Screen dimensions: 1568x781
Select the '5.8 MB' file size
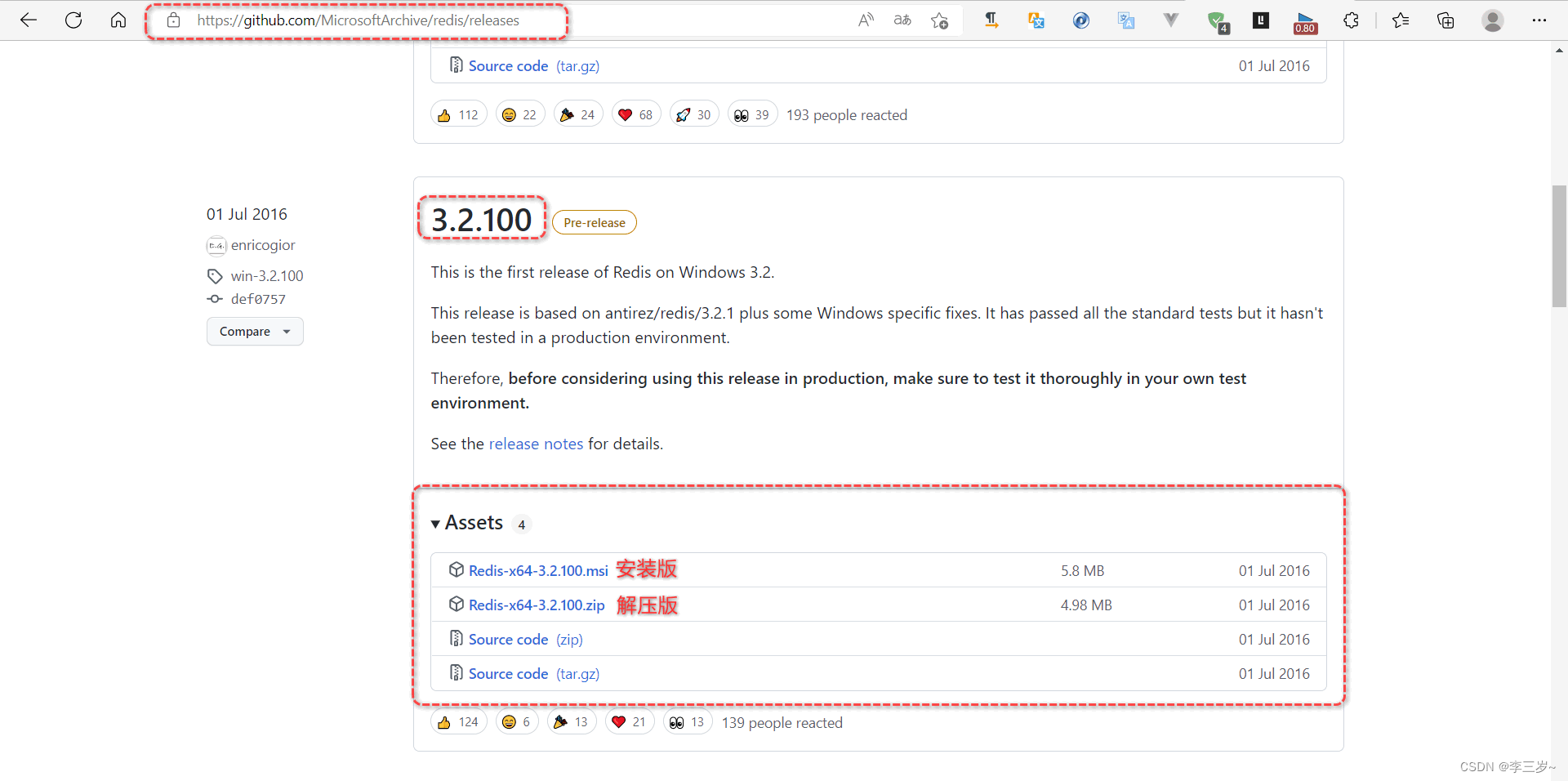pyautogui.click(x=1082, y=570)
